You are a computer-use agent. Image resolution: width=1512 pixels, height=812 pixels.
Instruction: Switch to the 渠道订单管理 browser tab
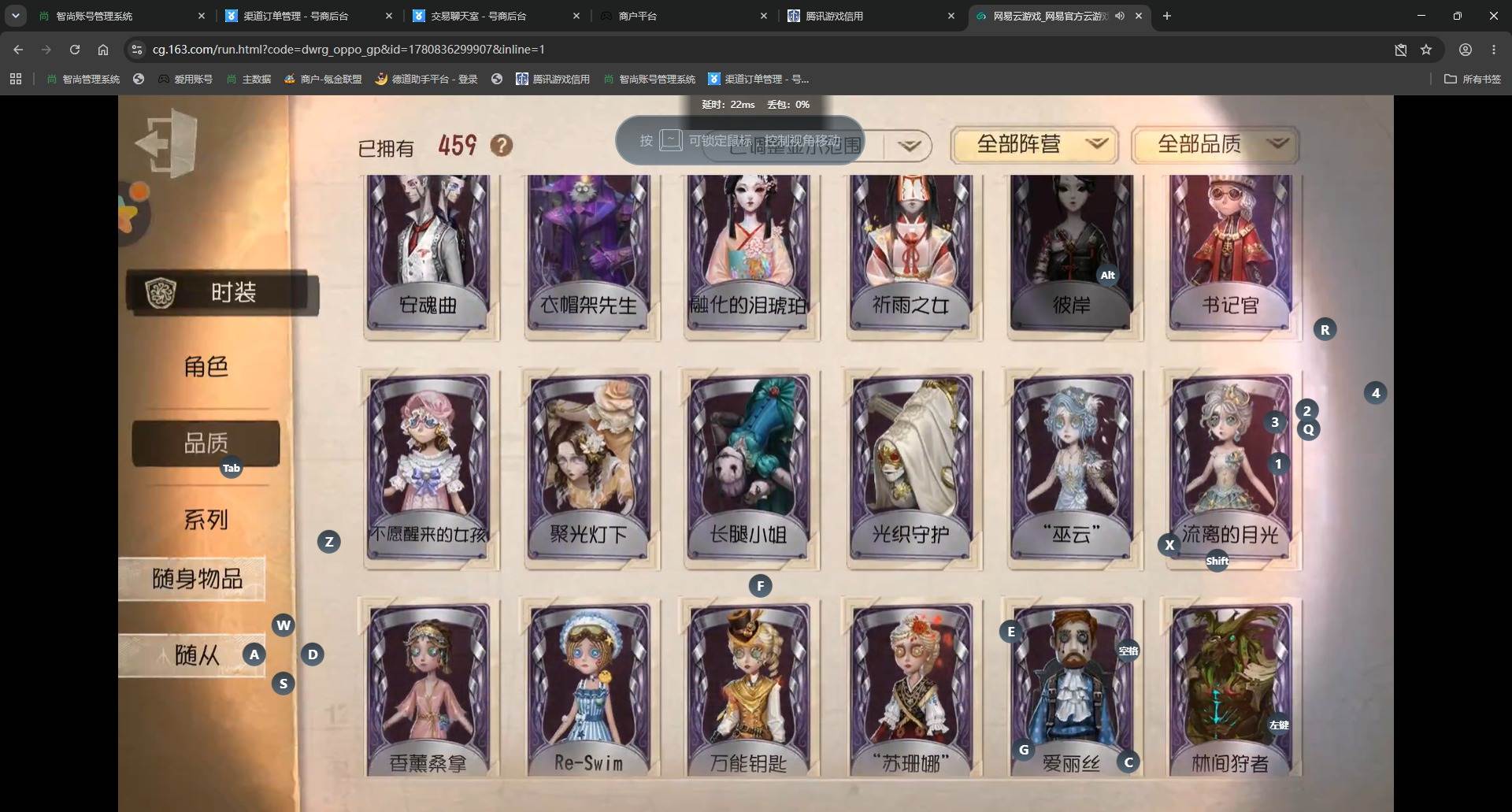coord(309,16)
